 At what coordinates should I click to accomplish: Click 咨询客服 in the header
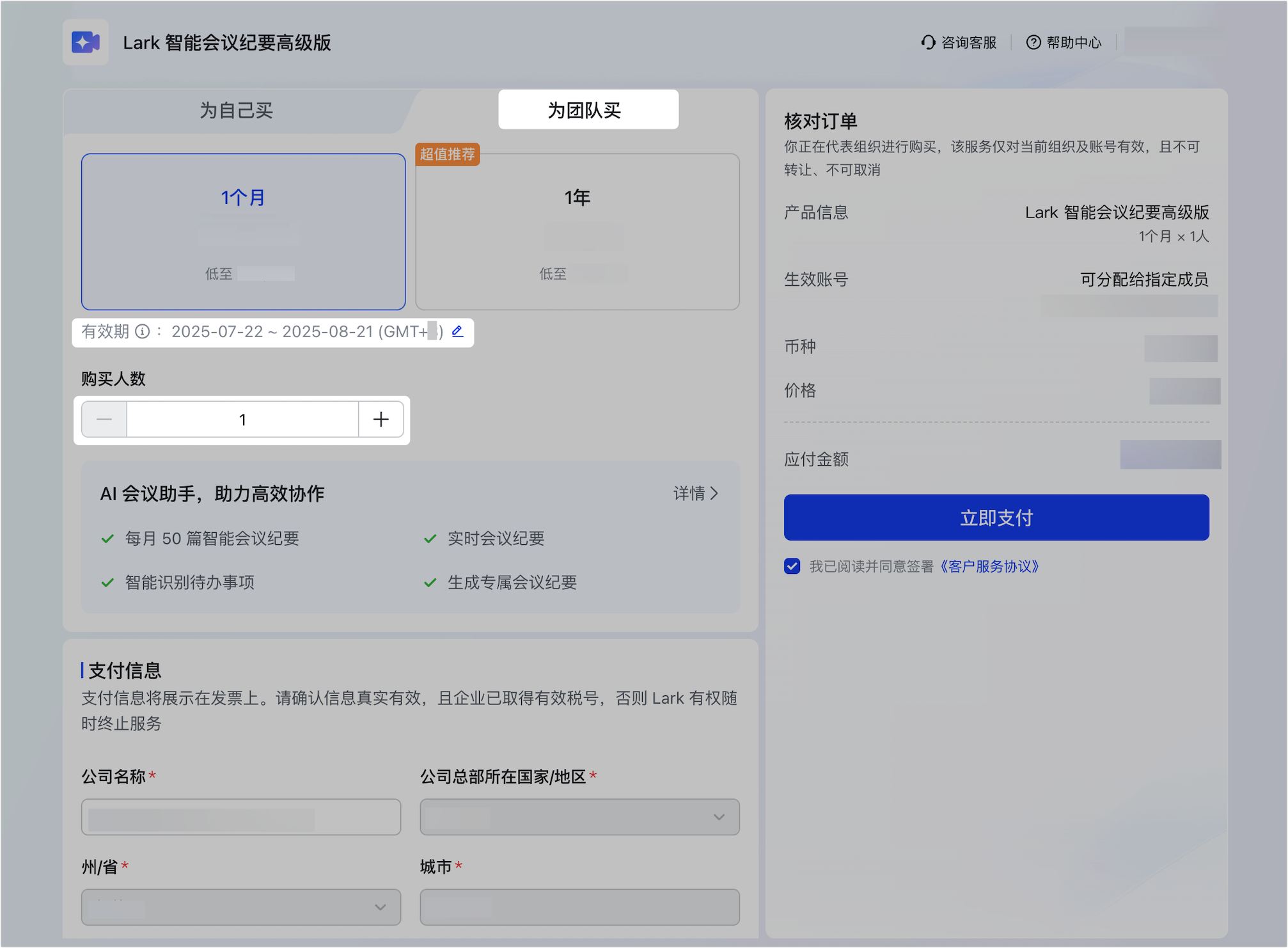pyautogui.click(x=959, y=42)
